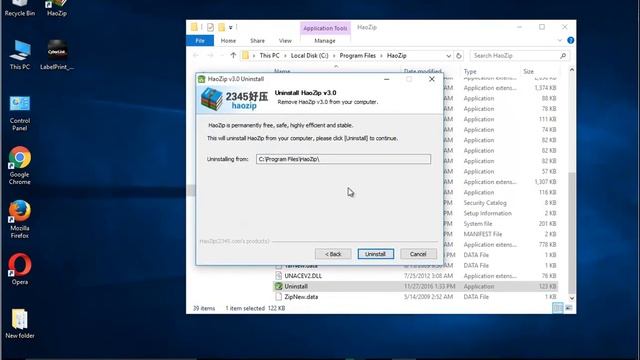Open the Control Panel desktop icon
Screen dimensions: 640x360
(20, 113)
